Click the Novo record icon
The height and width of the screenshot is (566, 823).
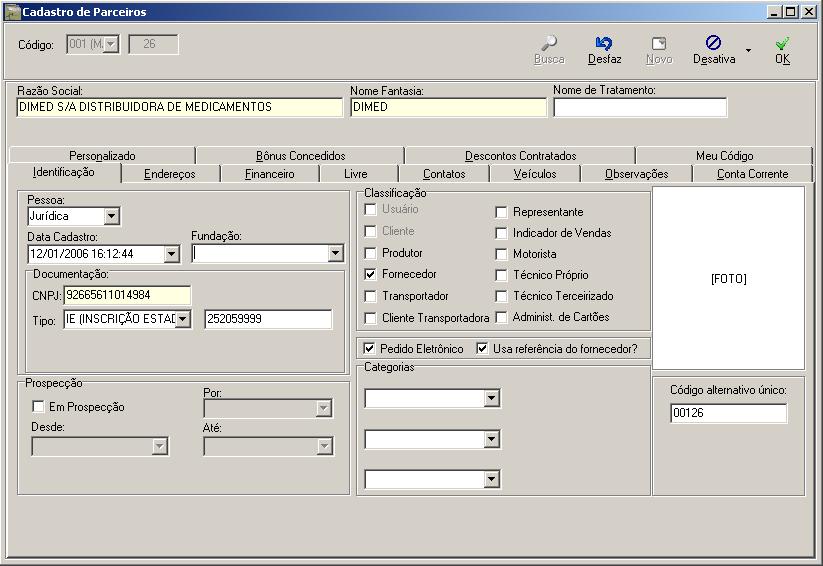tap(659, 43)
